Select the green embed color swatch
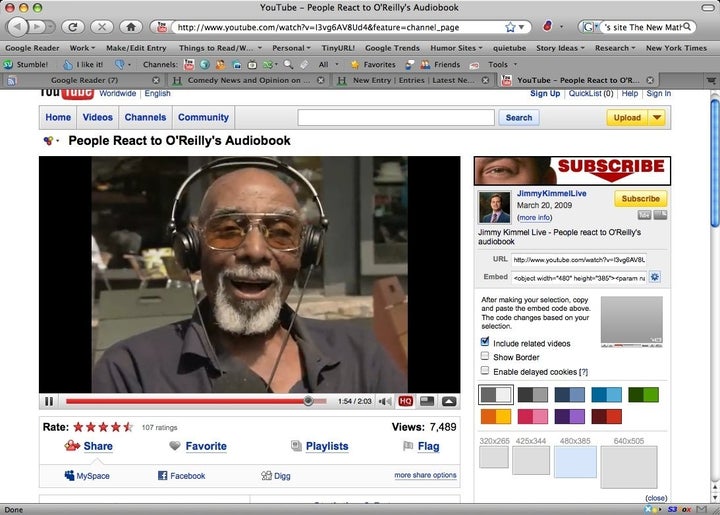This screenshot has width=720, height=515. (643, 395)
